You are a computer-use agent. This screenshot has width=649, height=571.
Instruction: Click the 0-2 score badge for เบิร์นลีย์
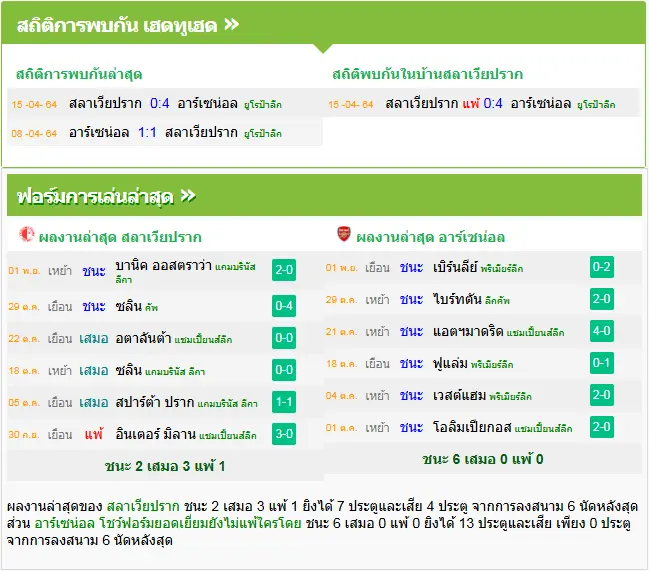tap(602, 267)
